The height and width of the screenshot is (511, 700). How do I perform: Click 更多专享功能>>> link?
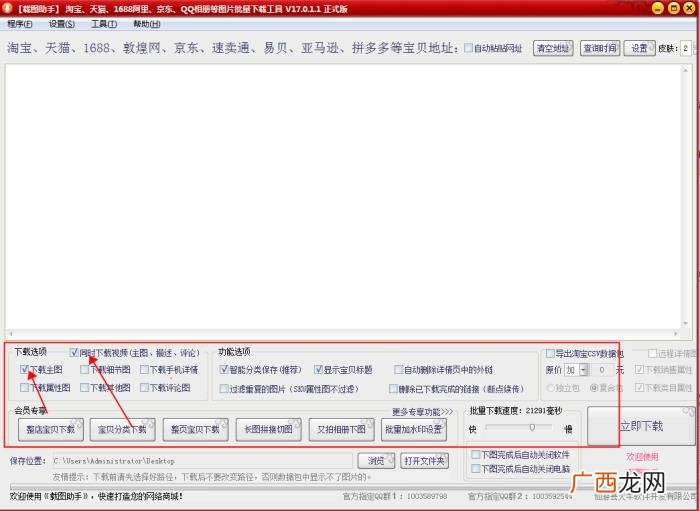(x=422, y=411)
